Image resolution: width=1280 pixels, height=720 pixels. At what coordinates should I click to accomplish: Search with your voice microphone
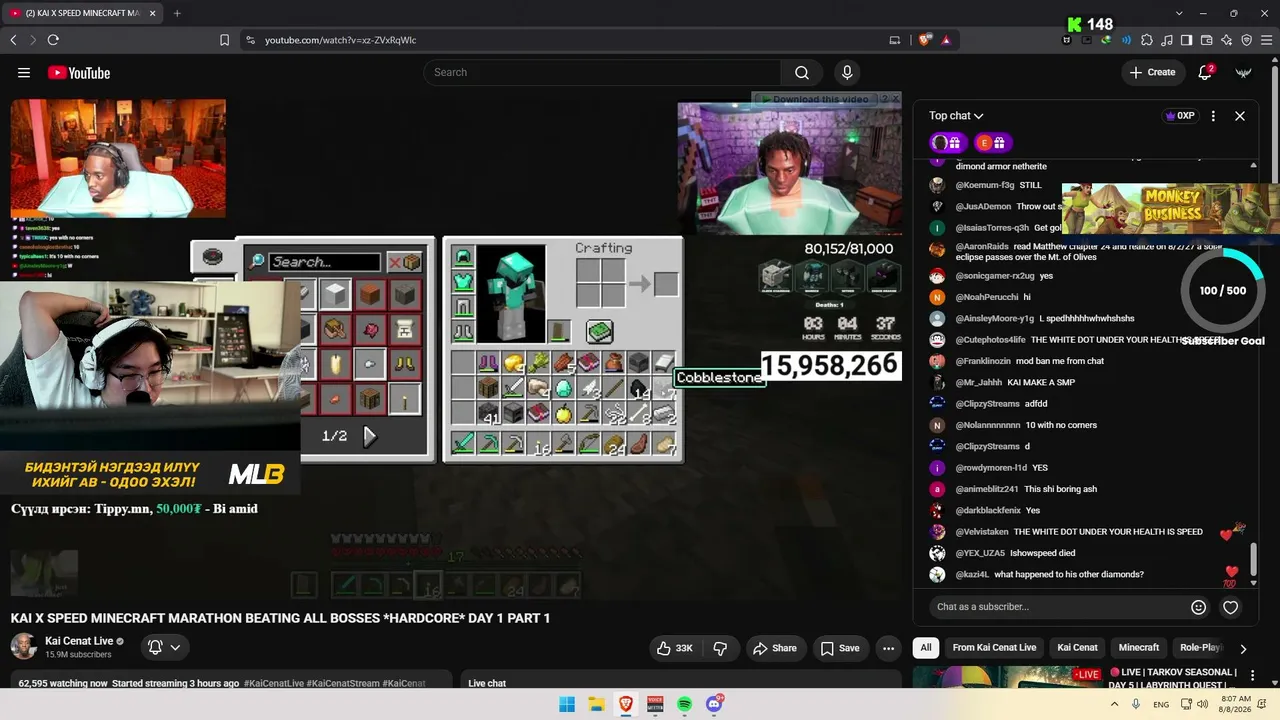(847, 72)
